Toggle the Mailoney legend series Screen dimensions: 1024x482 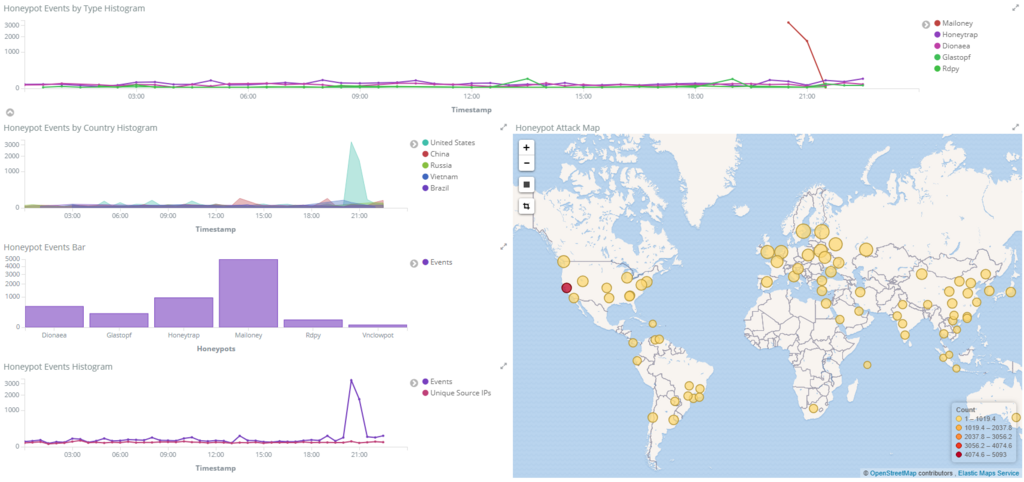(x=953, y=23)
